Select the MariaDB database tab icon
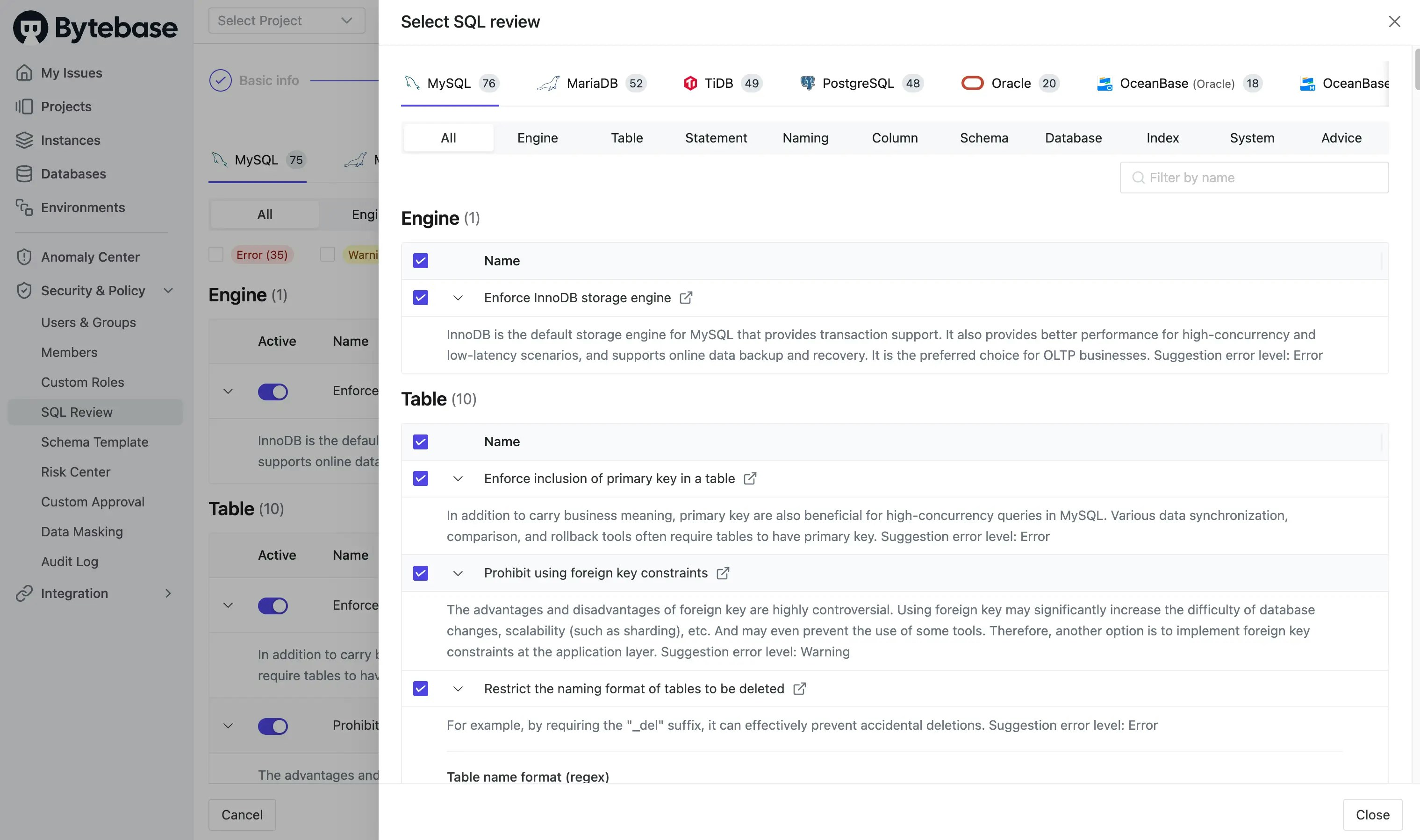 point(547,83)
